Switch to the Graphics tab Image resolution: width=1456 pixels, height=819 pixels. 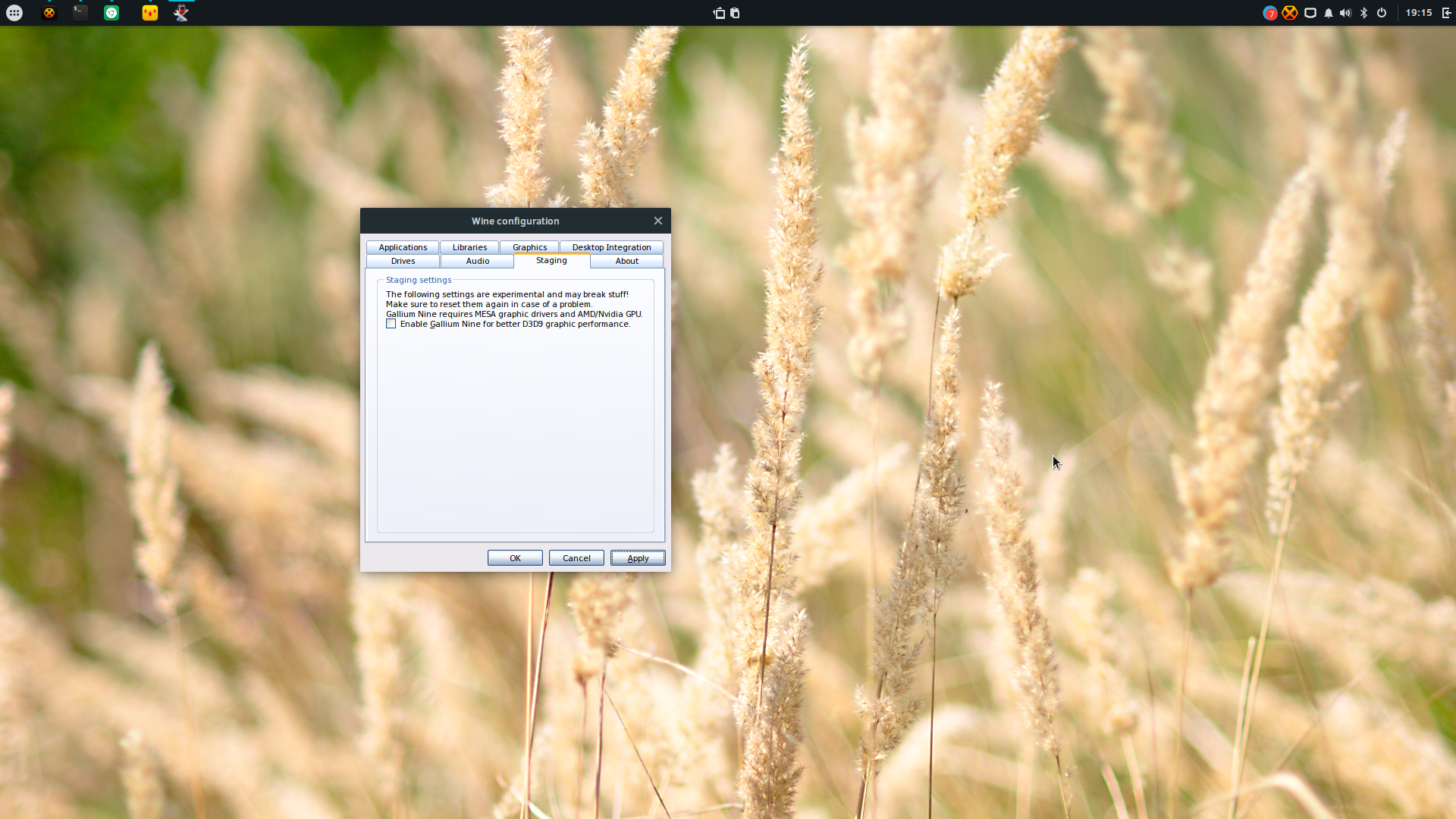pos(529,247)
